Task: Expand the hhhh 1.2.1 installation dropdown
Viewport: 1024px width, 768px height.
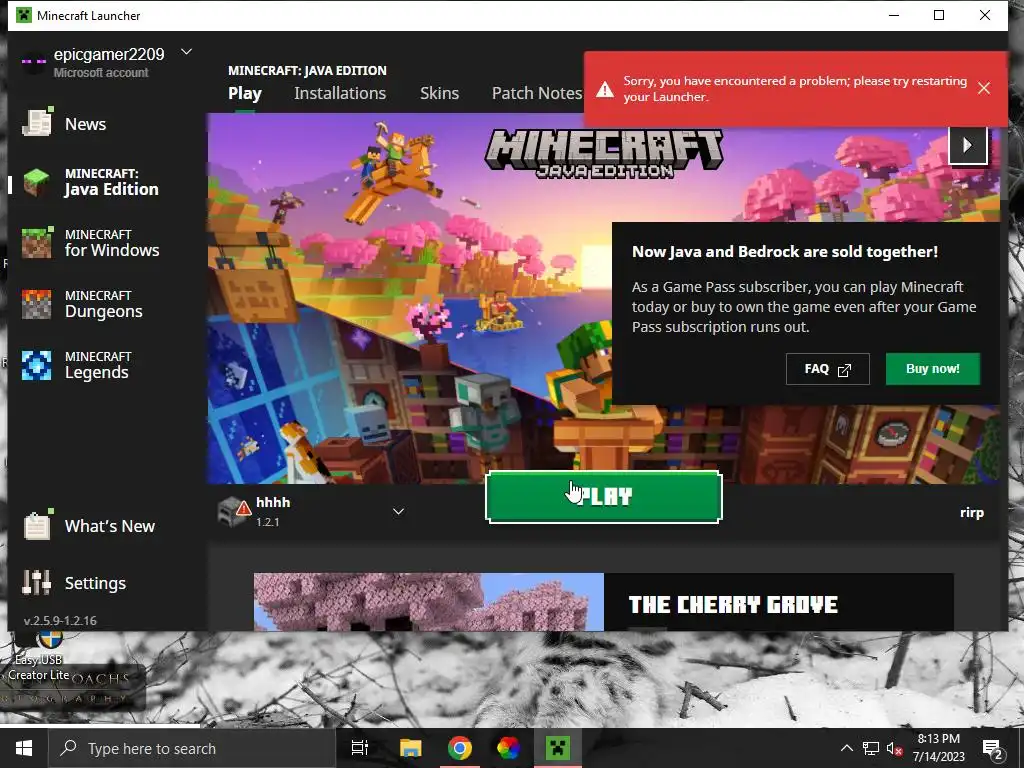Action: 398,511
